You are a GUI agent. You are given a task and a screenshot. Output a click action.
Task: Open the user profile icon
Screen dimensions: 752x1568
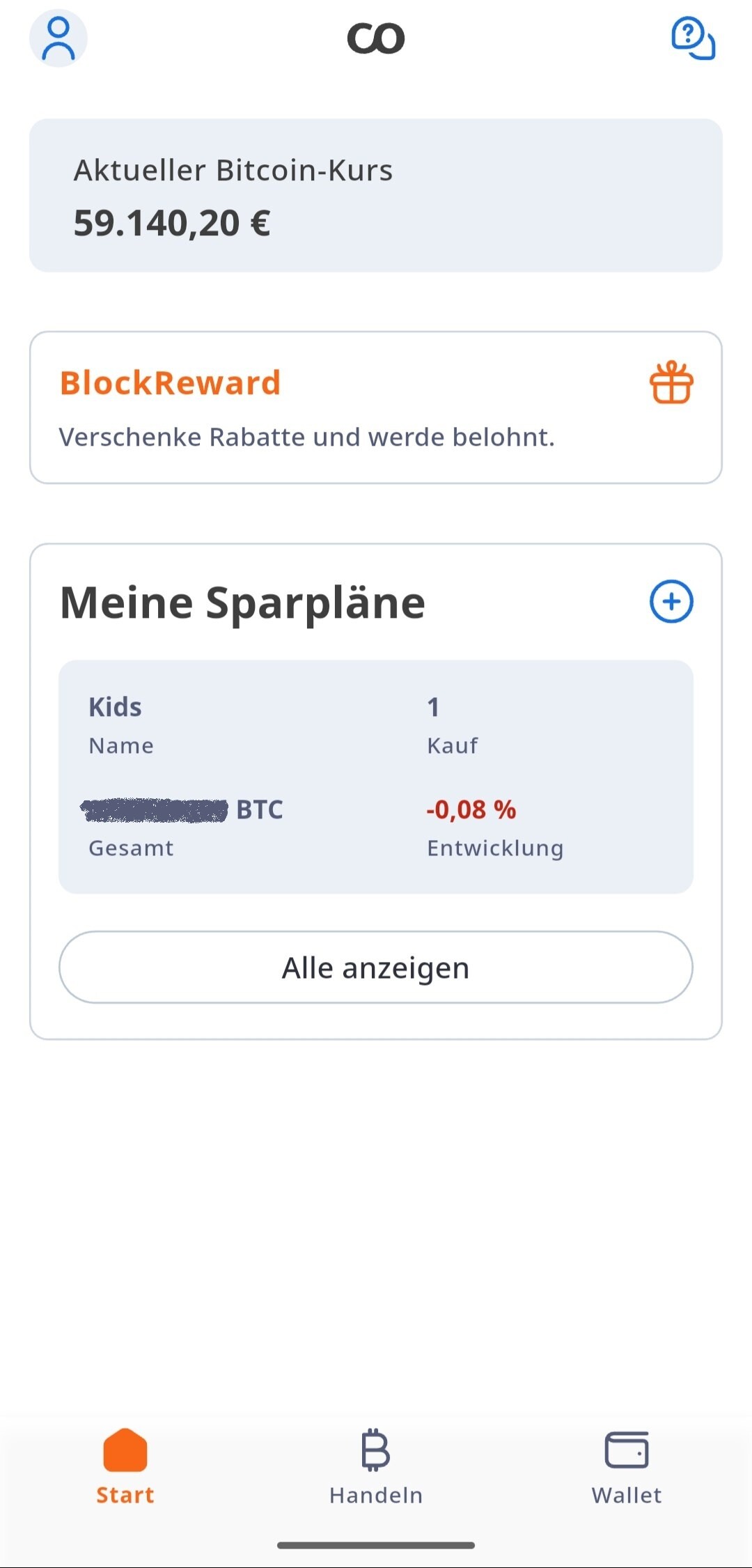click(58, 38)
